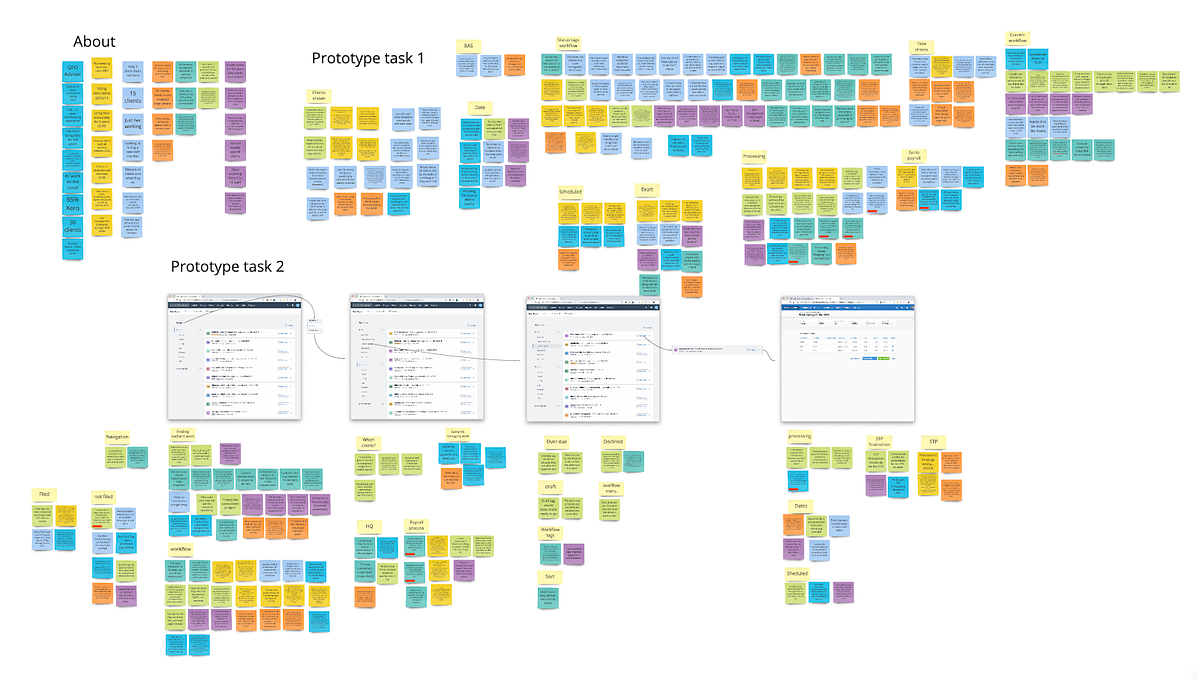Click the orange avatar square in the third screenshot list
Image resolution: width=1200 pixels, height=679 pixels.
[x=566, y=344]
